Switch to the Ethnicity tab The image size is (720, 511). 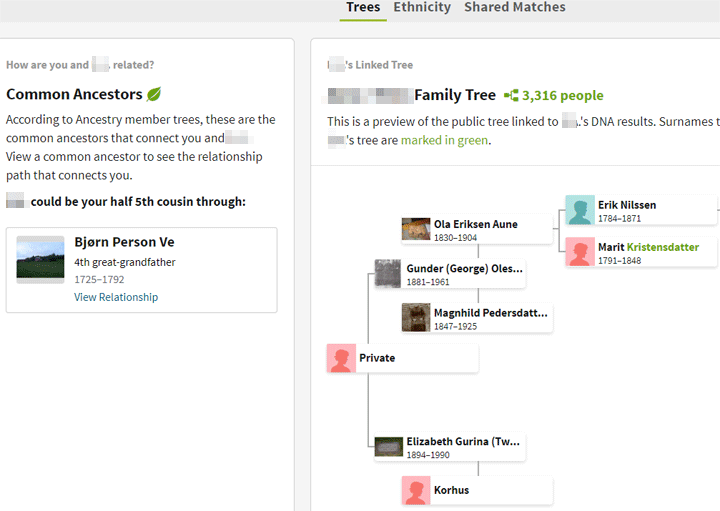pyautogui.click(x=422, y=7)
